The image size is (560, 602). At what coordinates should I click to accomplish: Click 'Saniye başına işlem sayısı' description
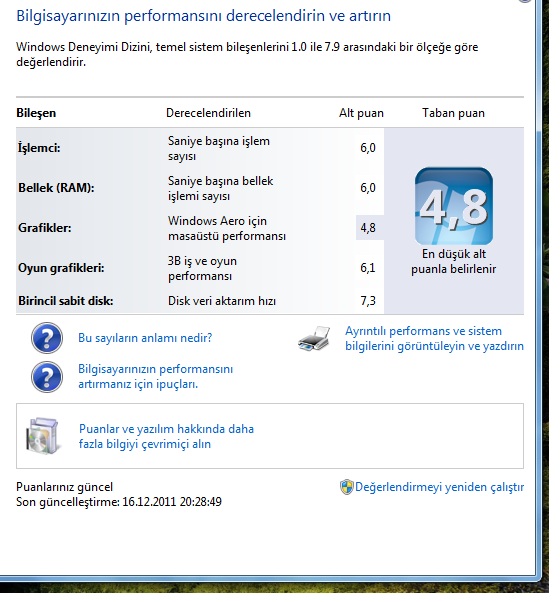(219, 148)
